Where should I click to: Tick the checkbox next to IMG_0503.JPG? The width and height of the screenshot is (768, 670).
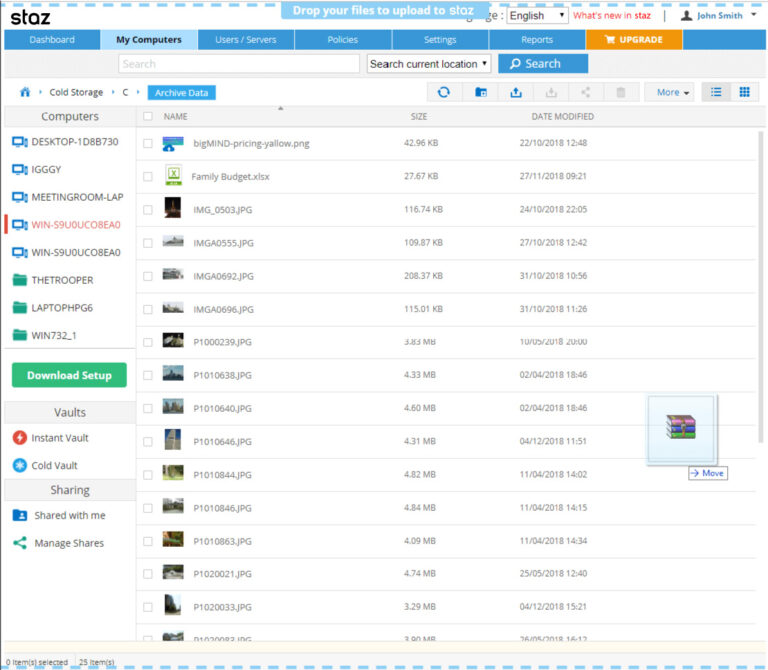click(x=148, y=209)
